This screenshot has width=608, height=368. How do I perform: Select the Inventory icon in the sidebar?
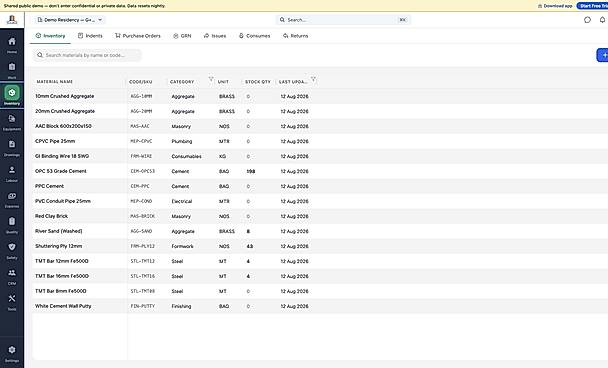(12, 93)
